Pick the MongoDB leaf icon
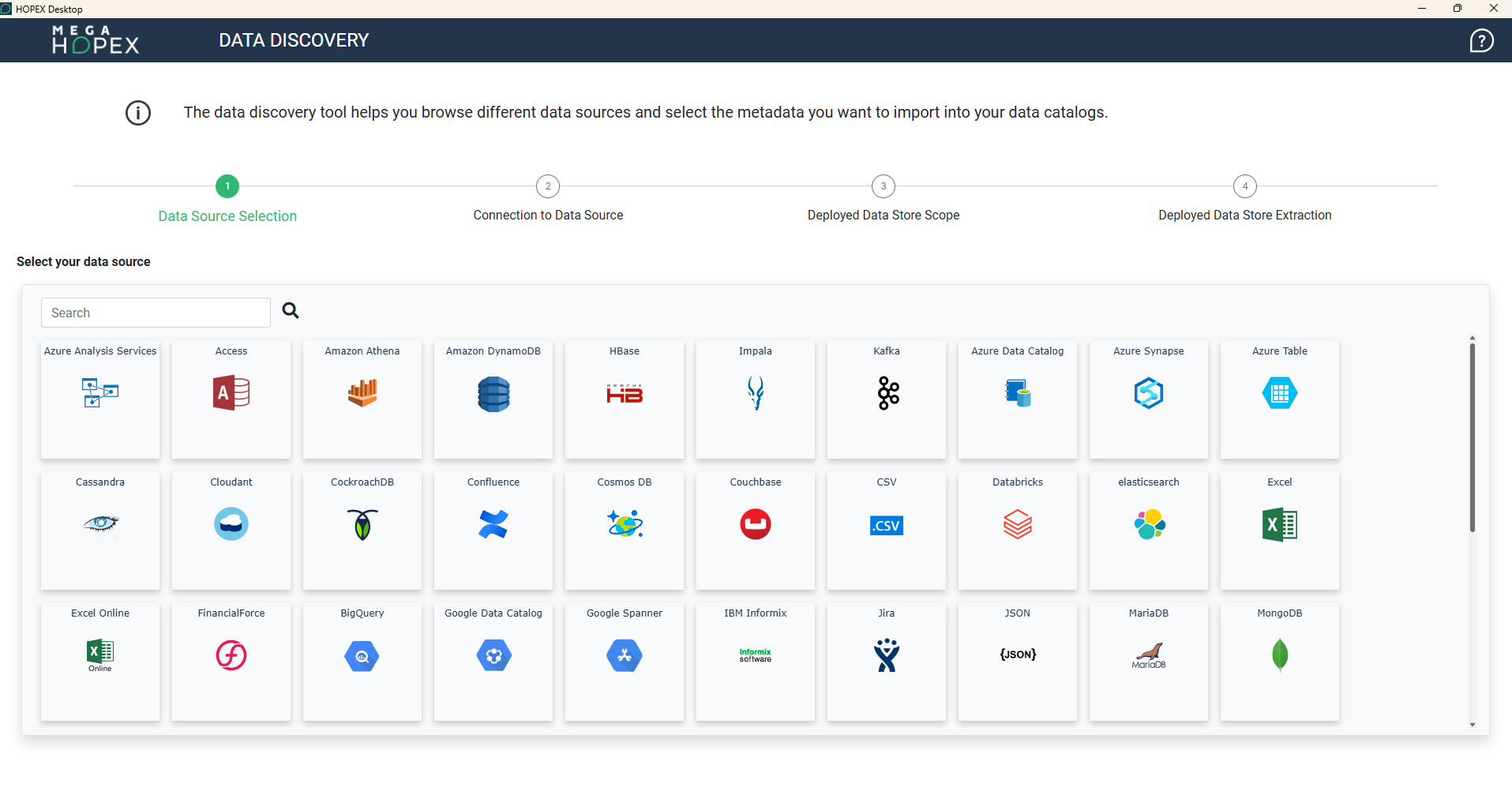 [1280, 654]
